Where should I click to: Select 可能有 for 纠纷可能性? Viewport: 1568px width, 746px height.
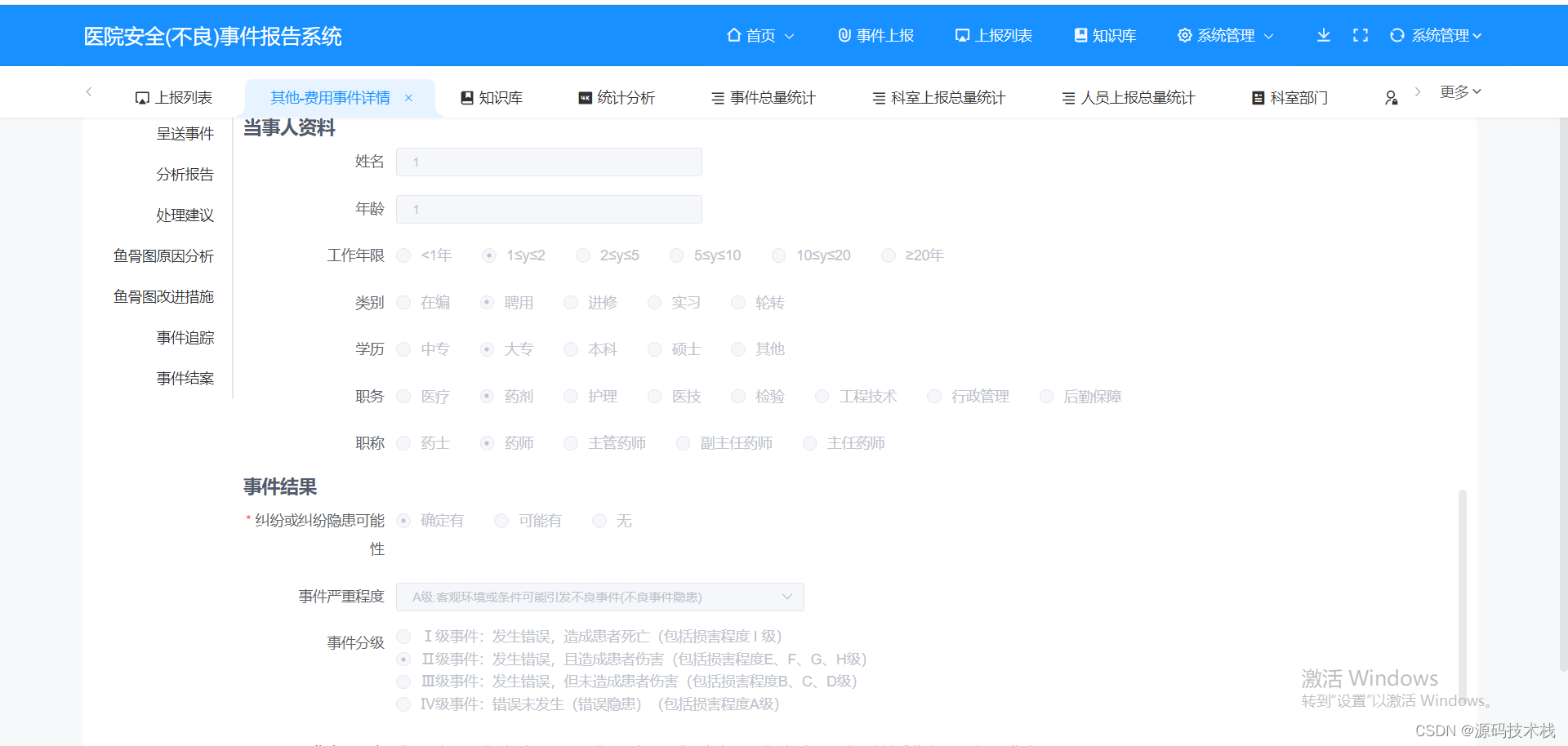(x=501, y=521)
